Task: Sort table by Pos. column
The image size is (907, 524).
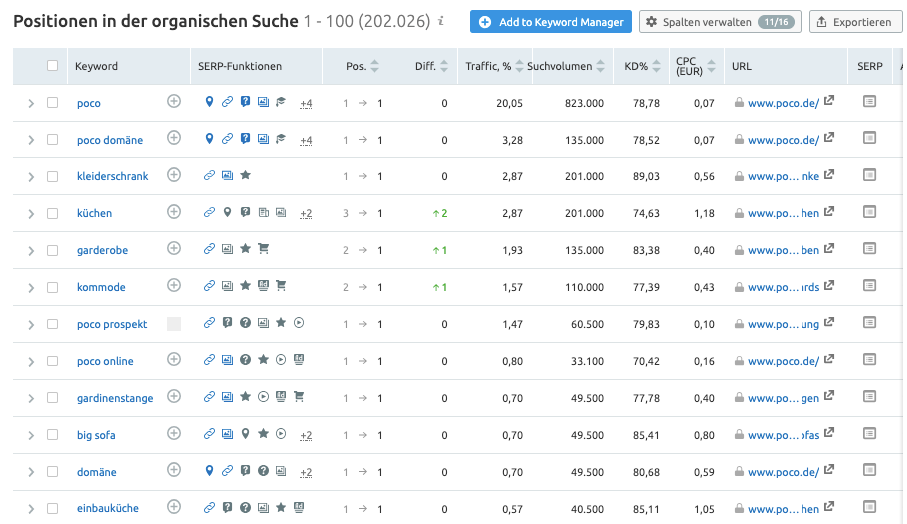Action: pyautogui.click(x=374, y=66)
